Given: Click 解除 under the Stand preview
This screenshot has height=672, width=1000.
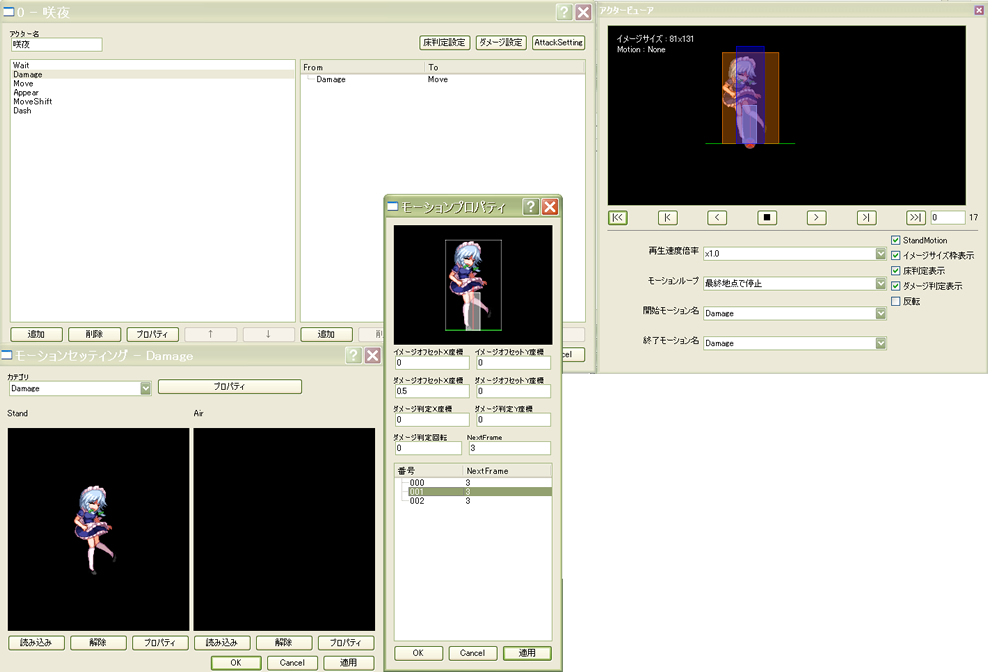Looking at the screenshot, I should click(98, 643).
